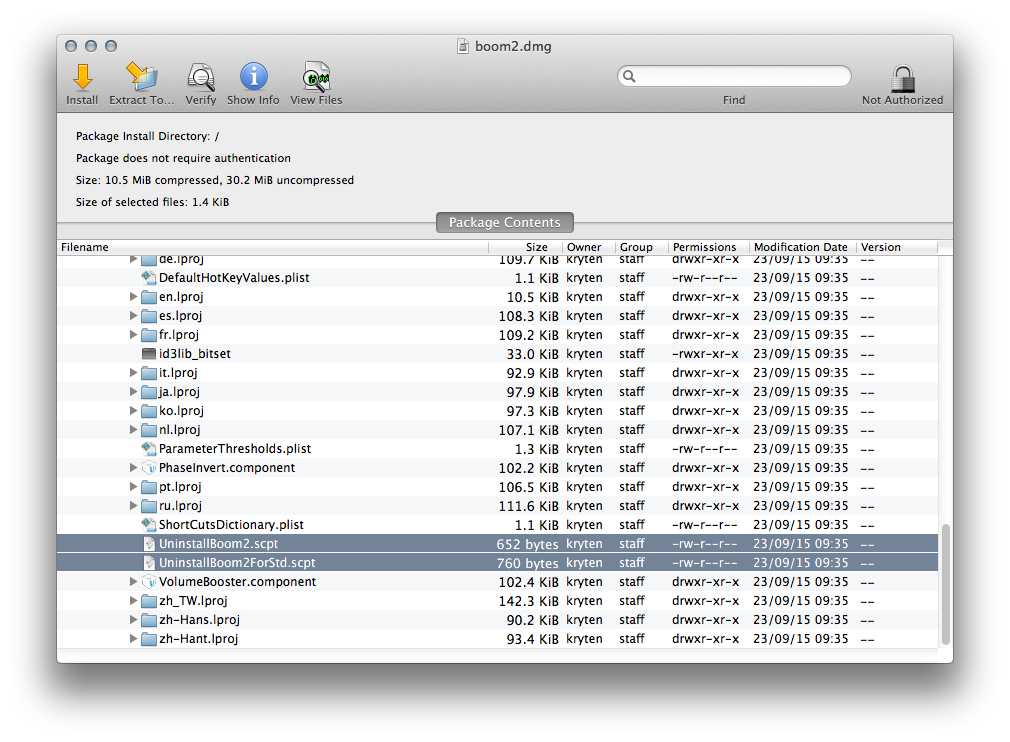
Task: Expand the en.lproj folder
Action: [x=133, y=296]
